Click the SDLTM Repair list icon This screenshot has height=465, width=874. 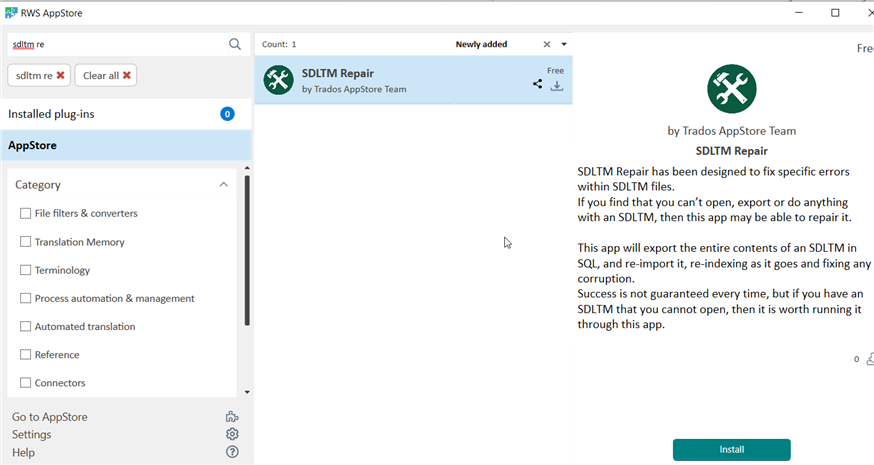[x=278, y=80]
